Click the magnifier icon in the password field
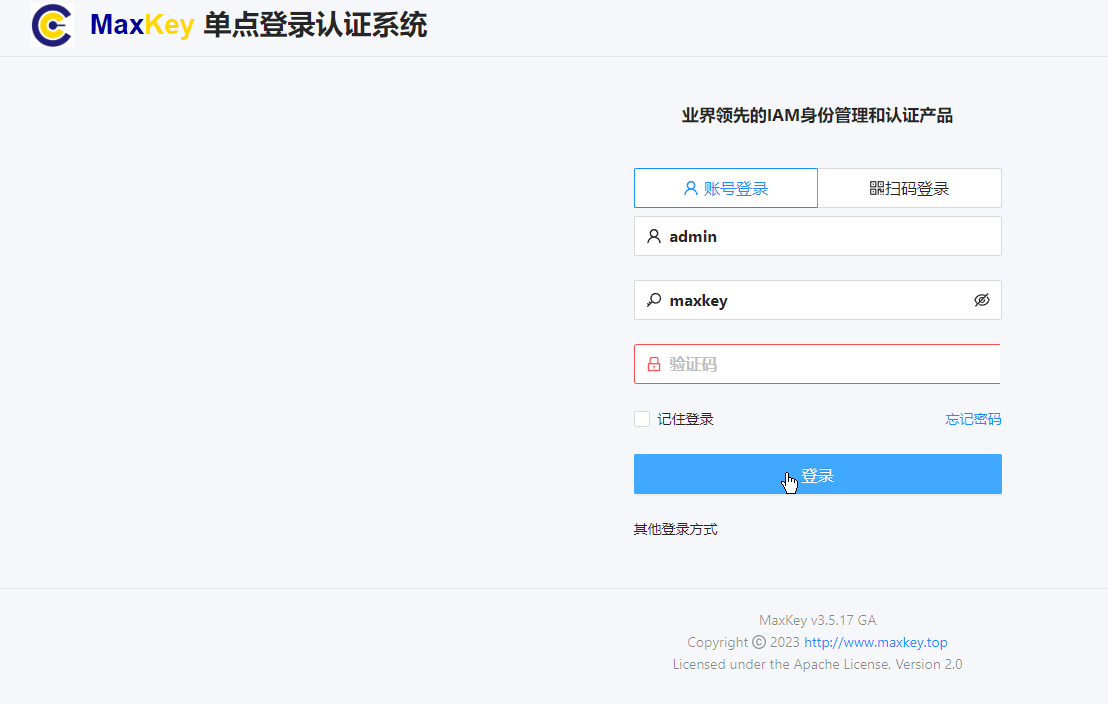1108x704 pixels. pyautogui.click(x=655, y=300)
